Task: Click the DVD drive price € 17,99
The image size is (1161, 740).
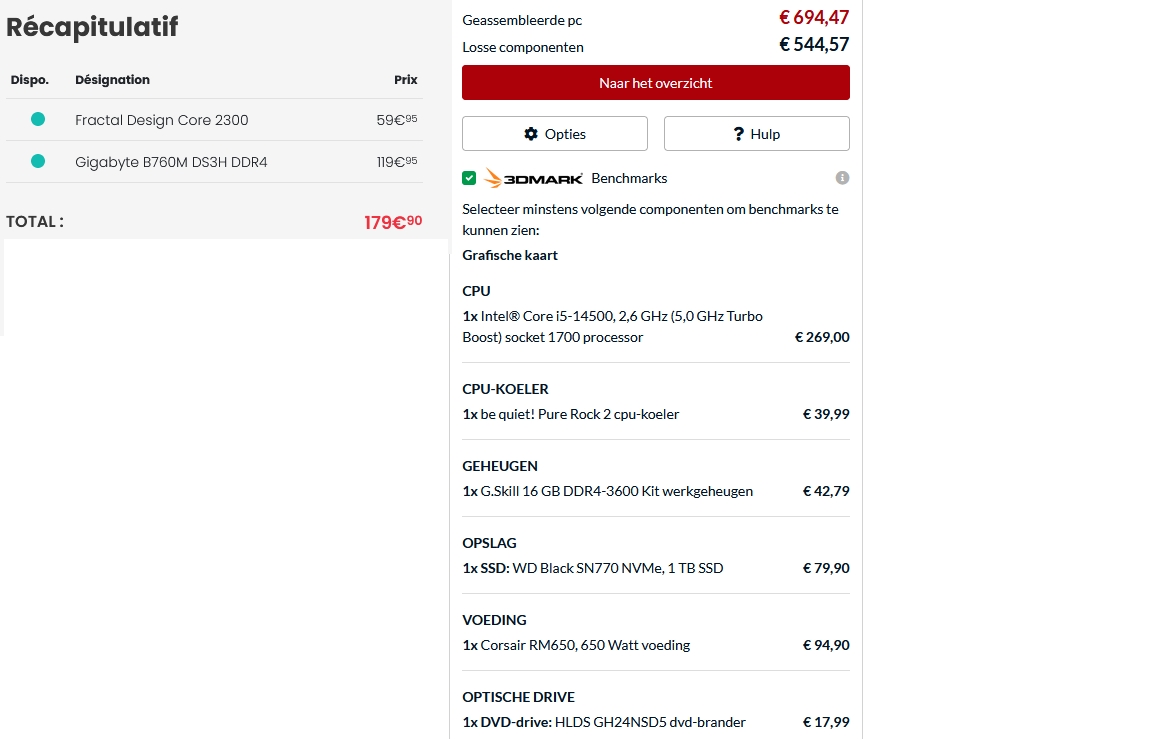Action: tap(826, 722)
